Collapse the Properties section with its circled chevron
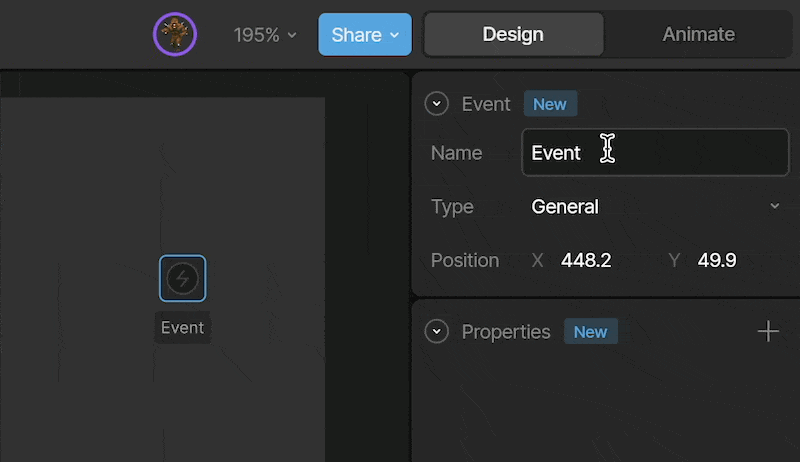 point(436,331)
